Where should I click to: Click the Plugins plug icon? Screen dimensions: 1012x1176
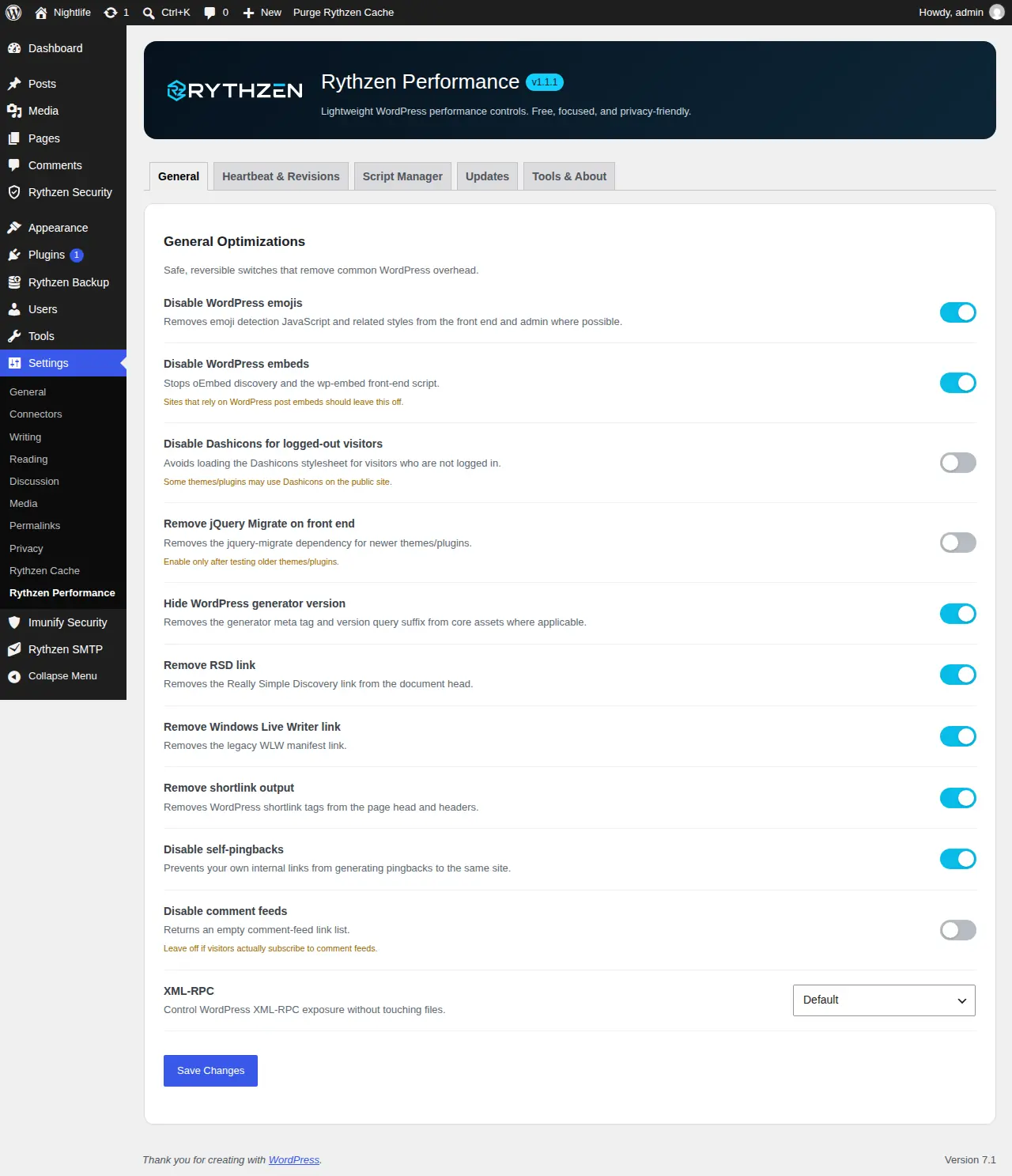click(x=14, y=255)
